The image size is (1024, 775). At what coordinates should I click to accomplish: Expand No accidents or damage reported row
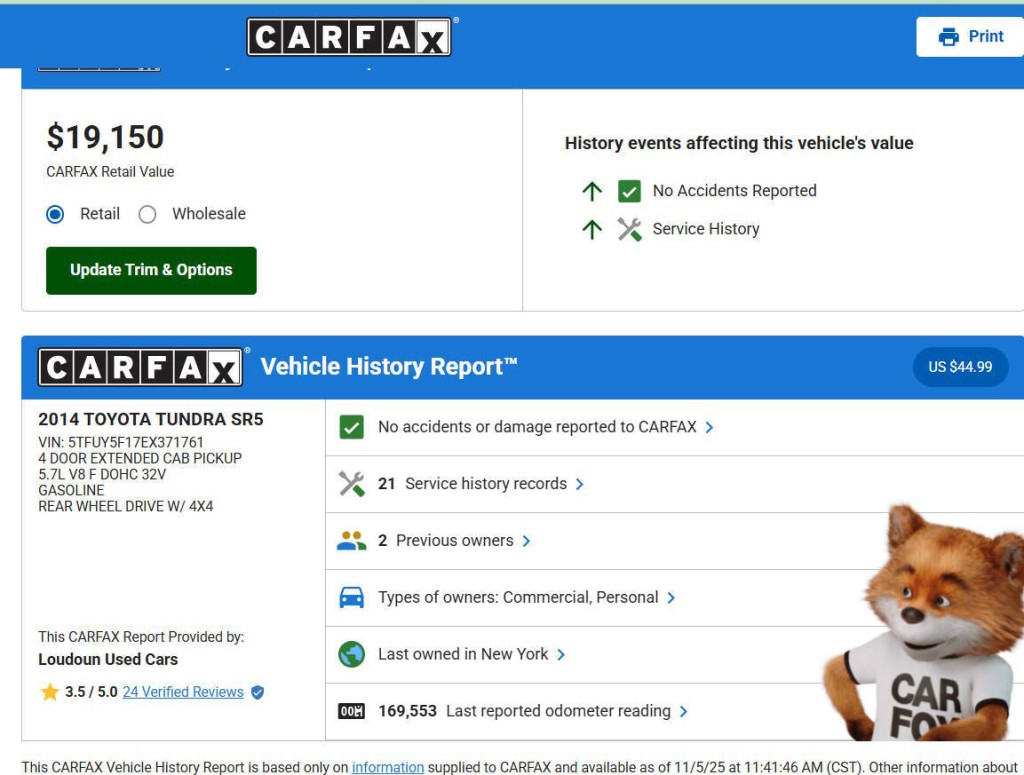(x=545, y=427)
